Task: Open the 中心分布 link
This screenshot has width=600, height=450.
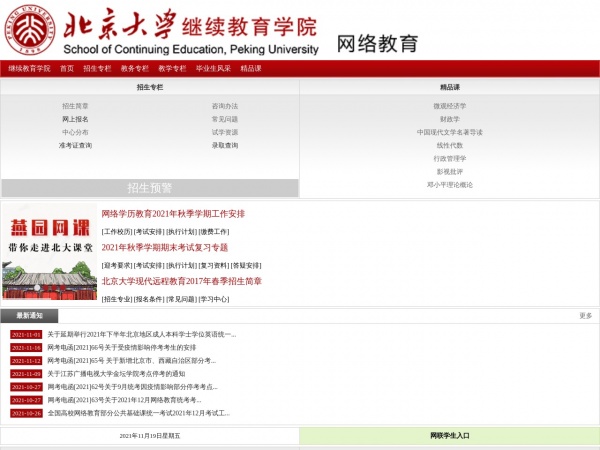Action: point(75,132)
